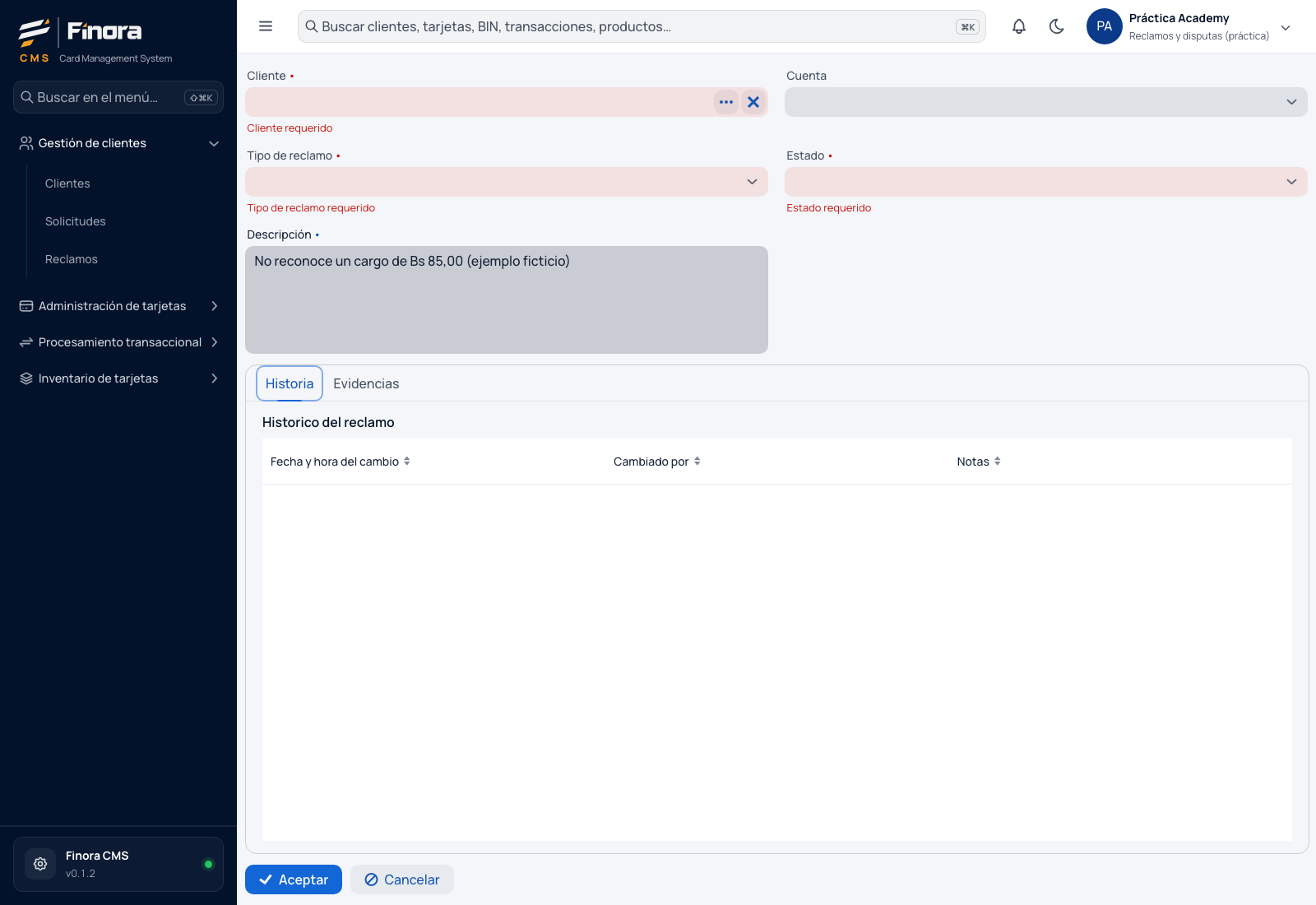1316x905 pixels.
Task: Click the 'Práctica Academy' user name
Action: tap(1179, 18)
